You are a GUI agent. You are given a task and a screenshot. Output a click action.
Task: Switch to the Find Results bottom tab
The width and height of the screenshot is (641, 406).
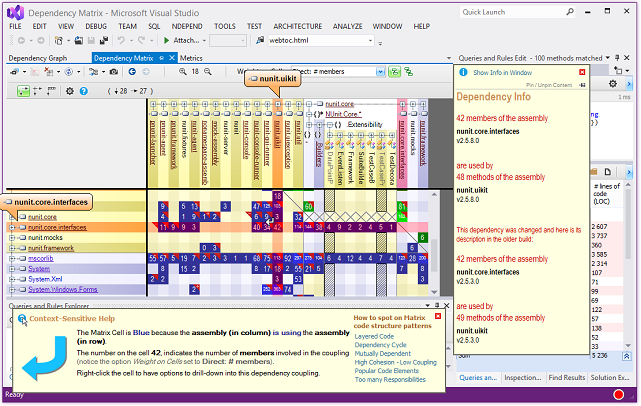click(x=567, y=377)
